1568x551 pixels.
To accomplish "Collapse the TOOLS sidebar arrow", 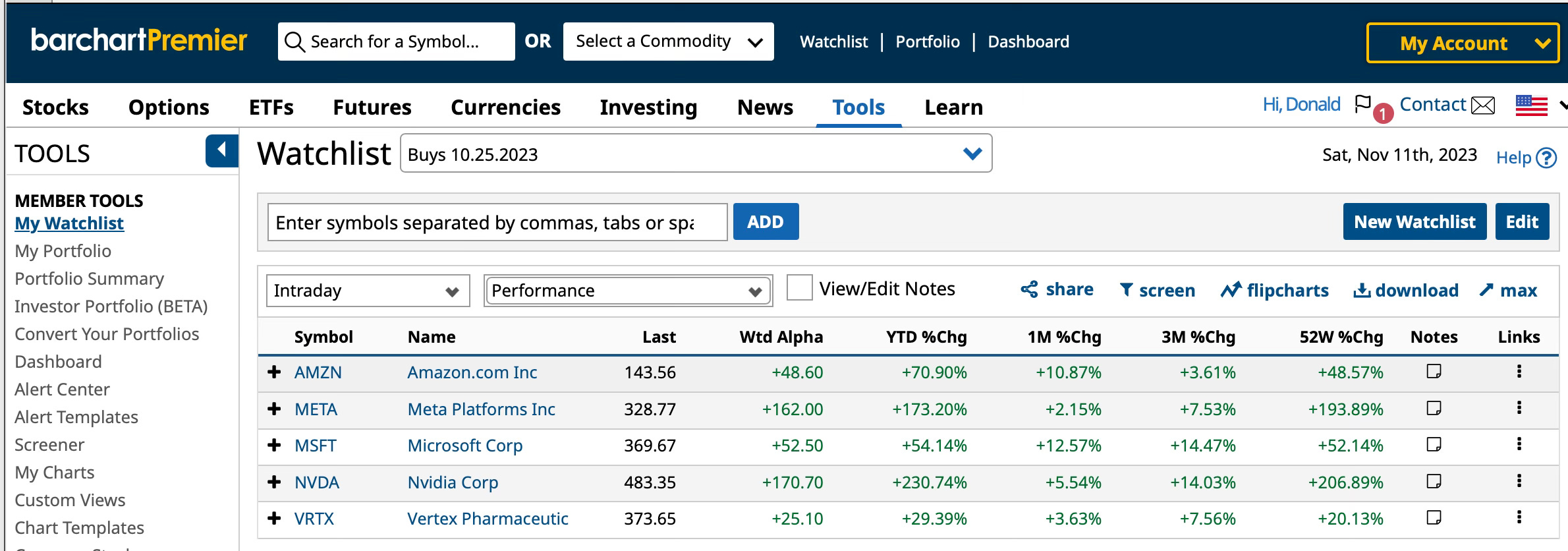I will point(222,150).
